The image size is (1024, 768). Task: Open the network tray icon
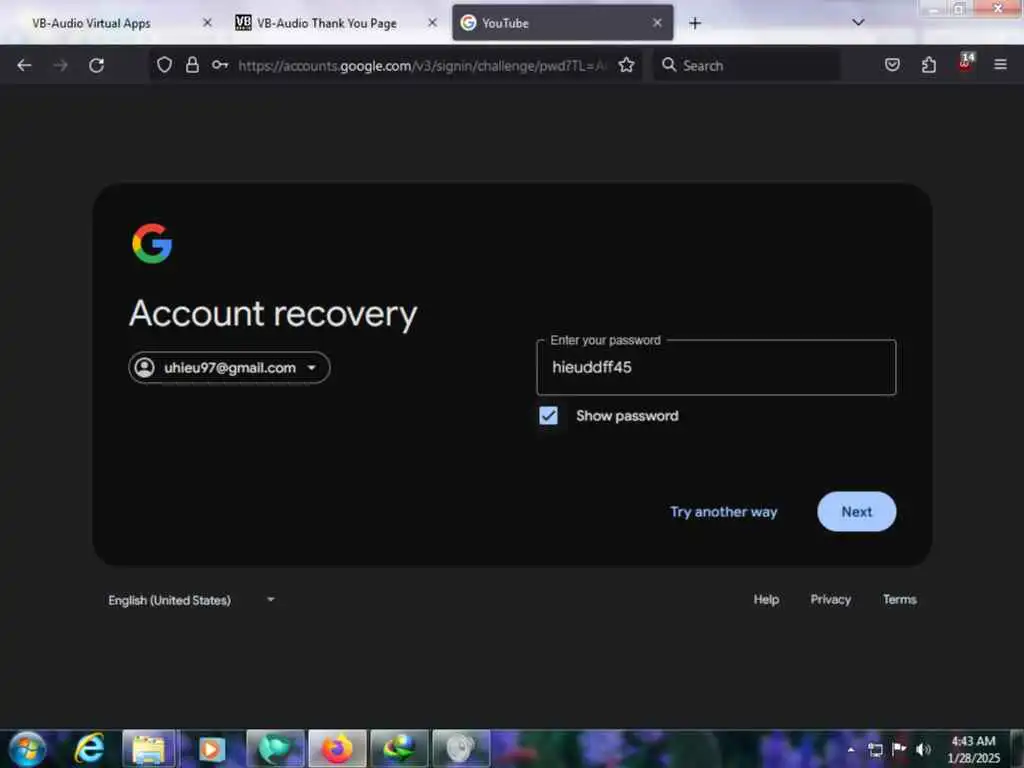click(875, 750)
